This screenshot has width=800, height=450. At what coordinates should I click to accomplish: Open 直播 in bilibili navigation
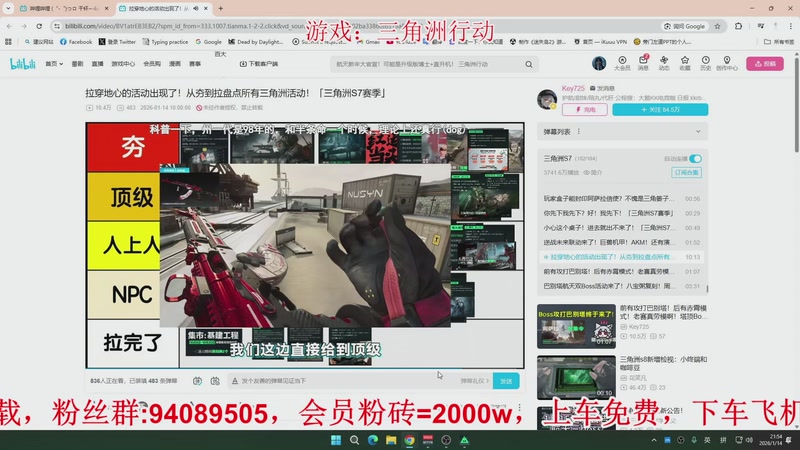tap(97, 64)
